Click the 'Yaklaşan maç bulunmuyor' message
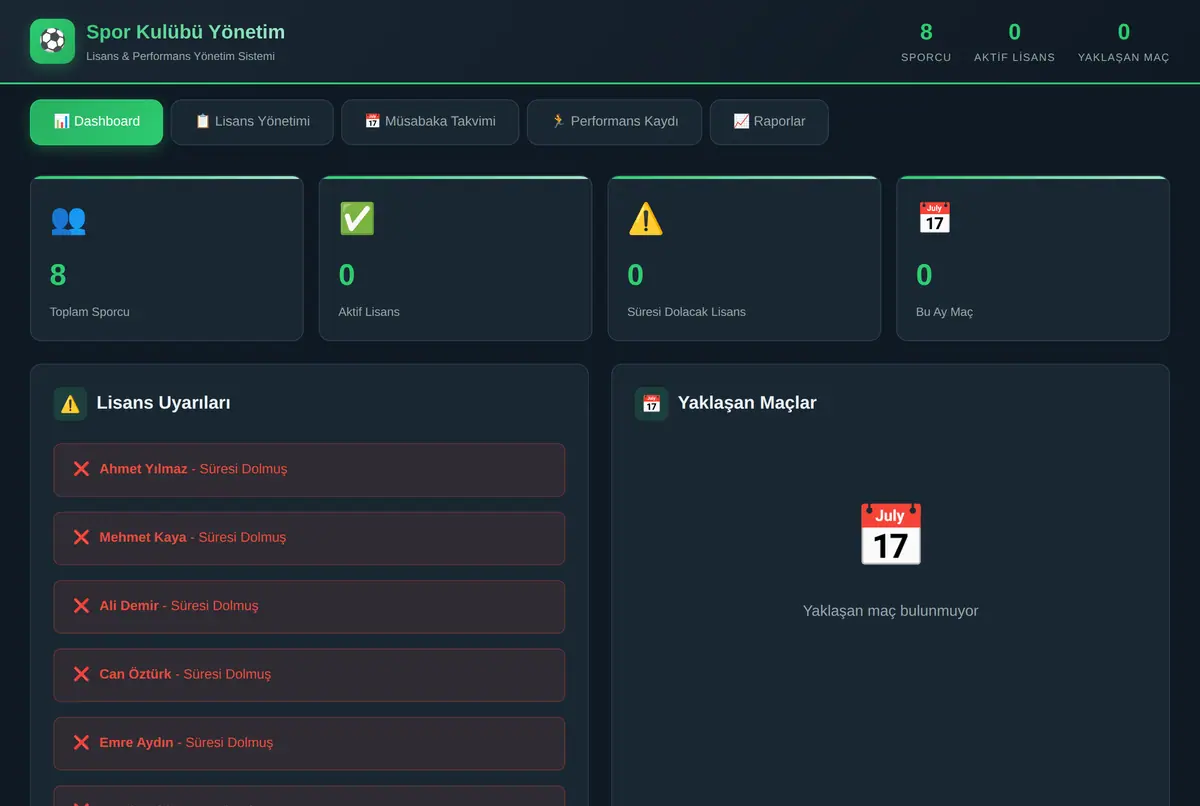This screenshot has width=1200, height=806. [890, 611]
